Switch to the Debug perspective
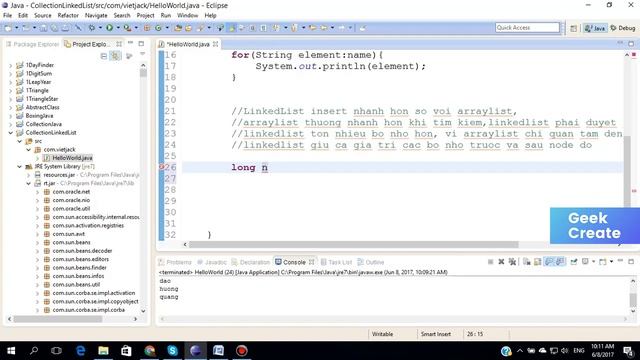 pyautogui.click(x=623, y=28)
